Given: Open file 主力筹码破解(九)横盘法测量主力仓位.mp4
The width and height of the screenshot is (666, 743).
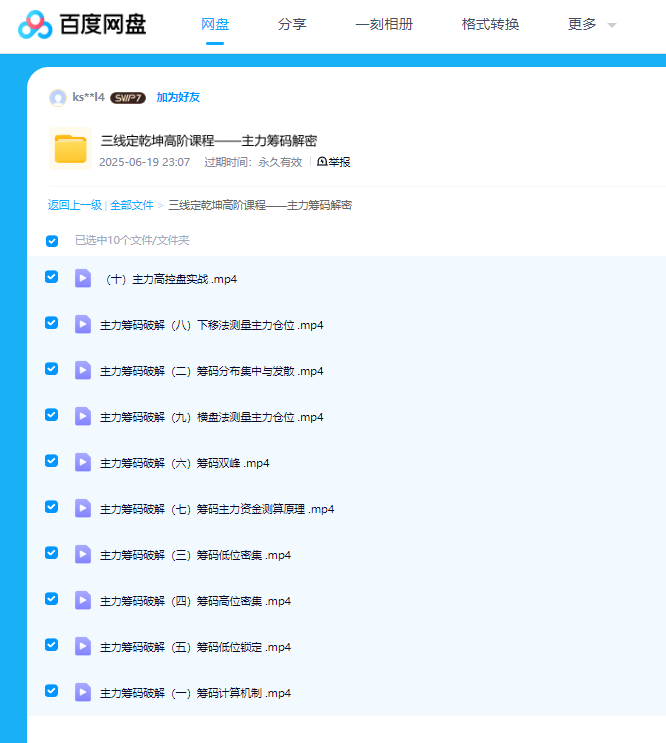Looking at the screenshot, I should [x=212, y=417].
